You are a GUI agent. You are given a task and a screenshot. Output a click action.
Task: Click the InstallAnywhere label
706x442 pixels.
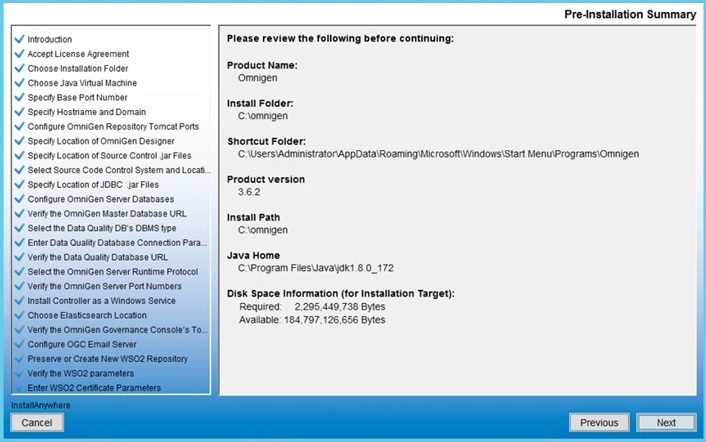(x=41, y=405)
